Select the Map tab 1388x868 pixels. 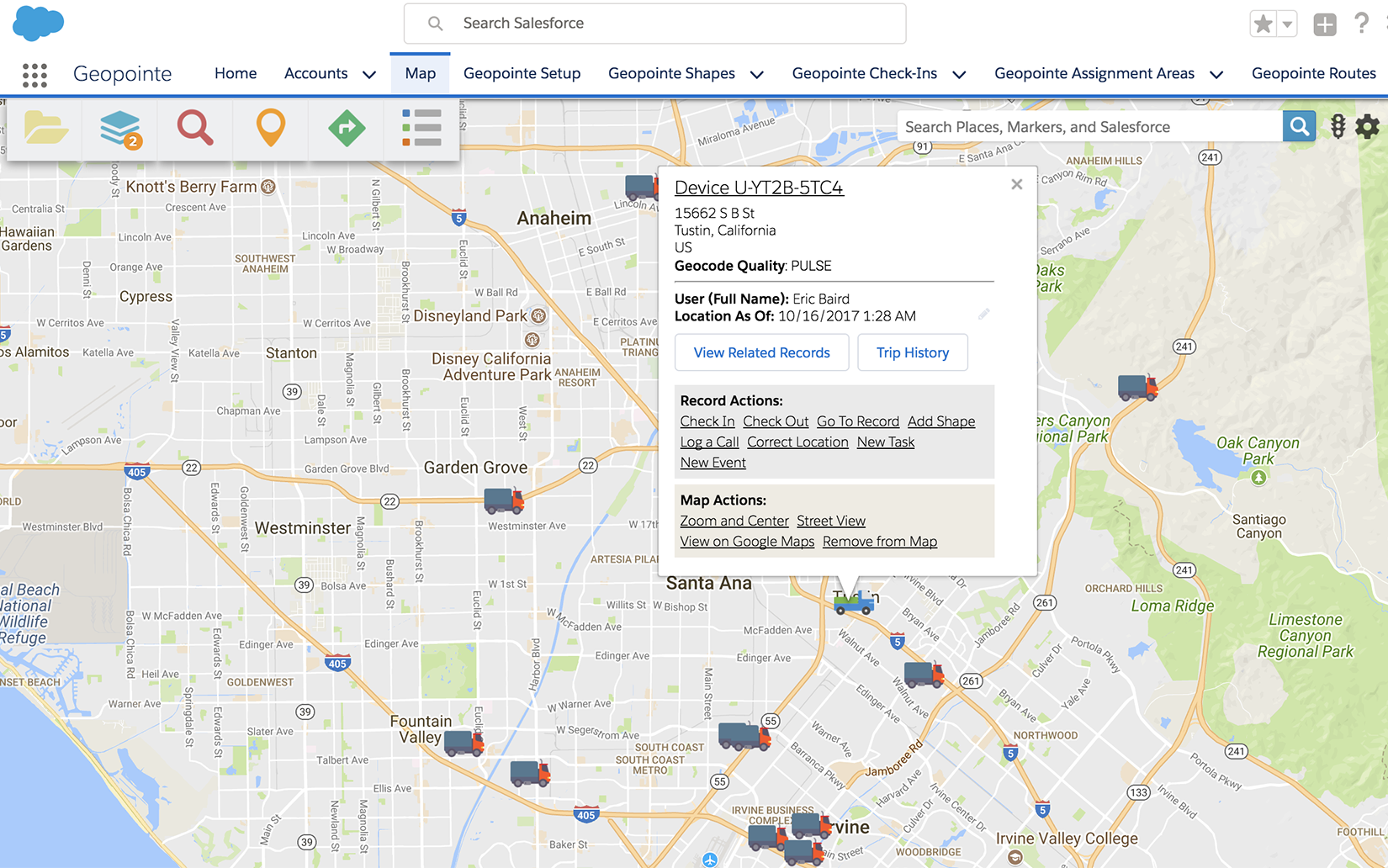pos(421,73)
